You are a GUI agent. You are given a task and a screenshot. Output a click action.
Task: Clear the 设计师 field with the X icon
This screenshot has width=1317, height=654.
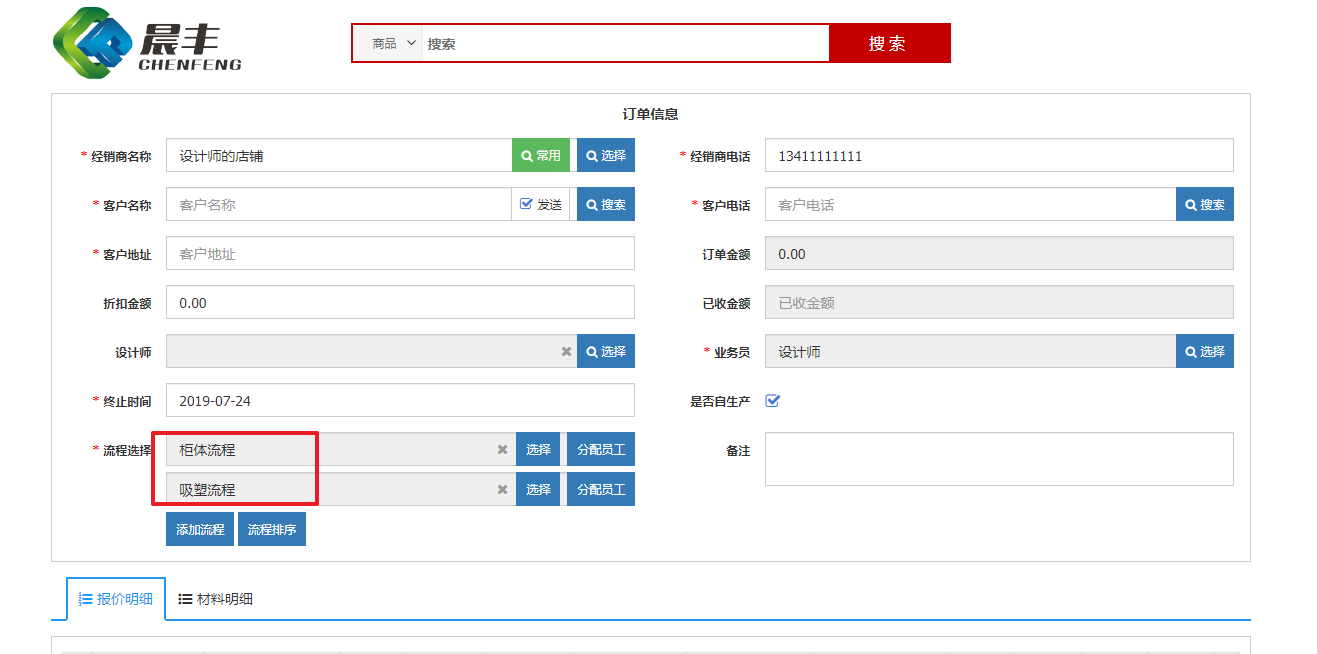(566, 352)
